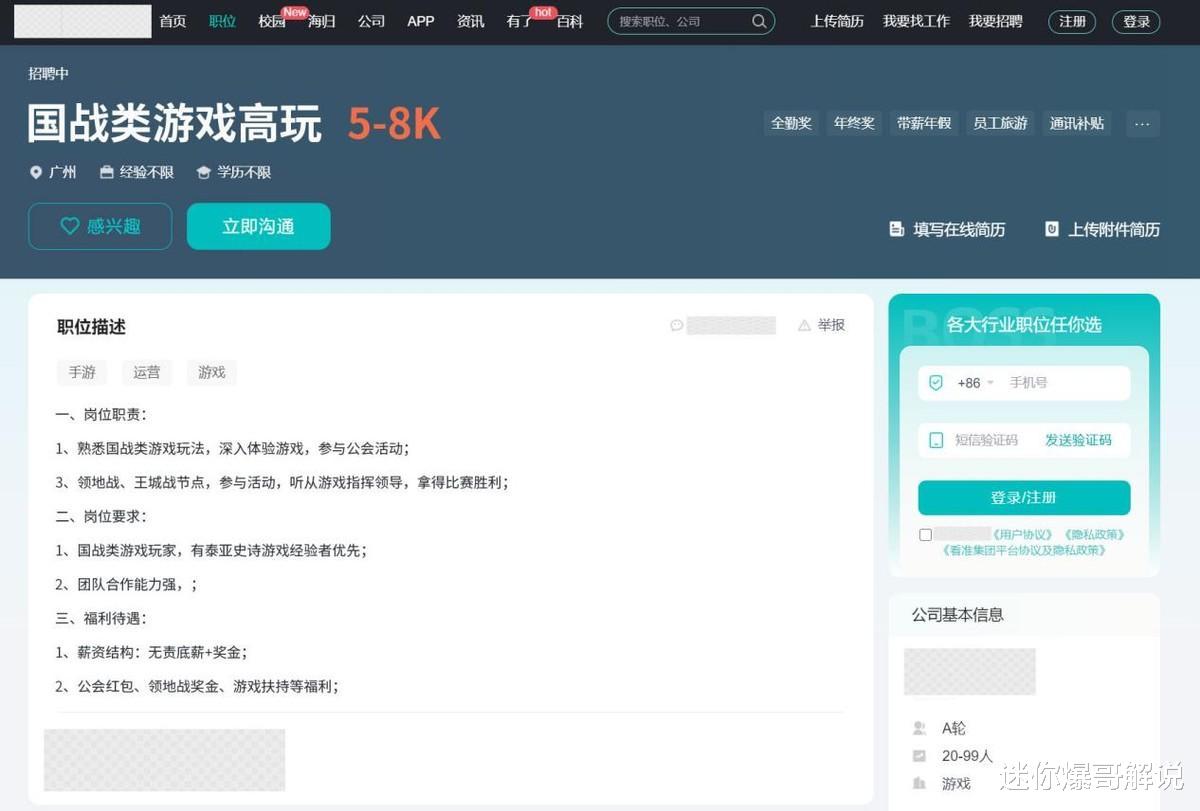Click the warning icon next to 举报
Image resolution: width=1200 pixels, height=811 pixels.
(x=805, y=324)
